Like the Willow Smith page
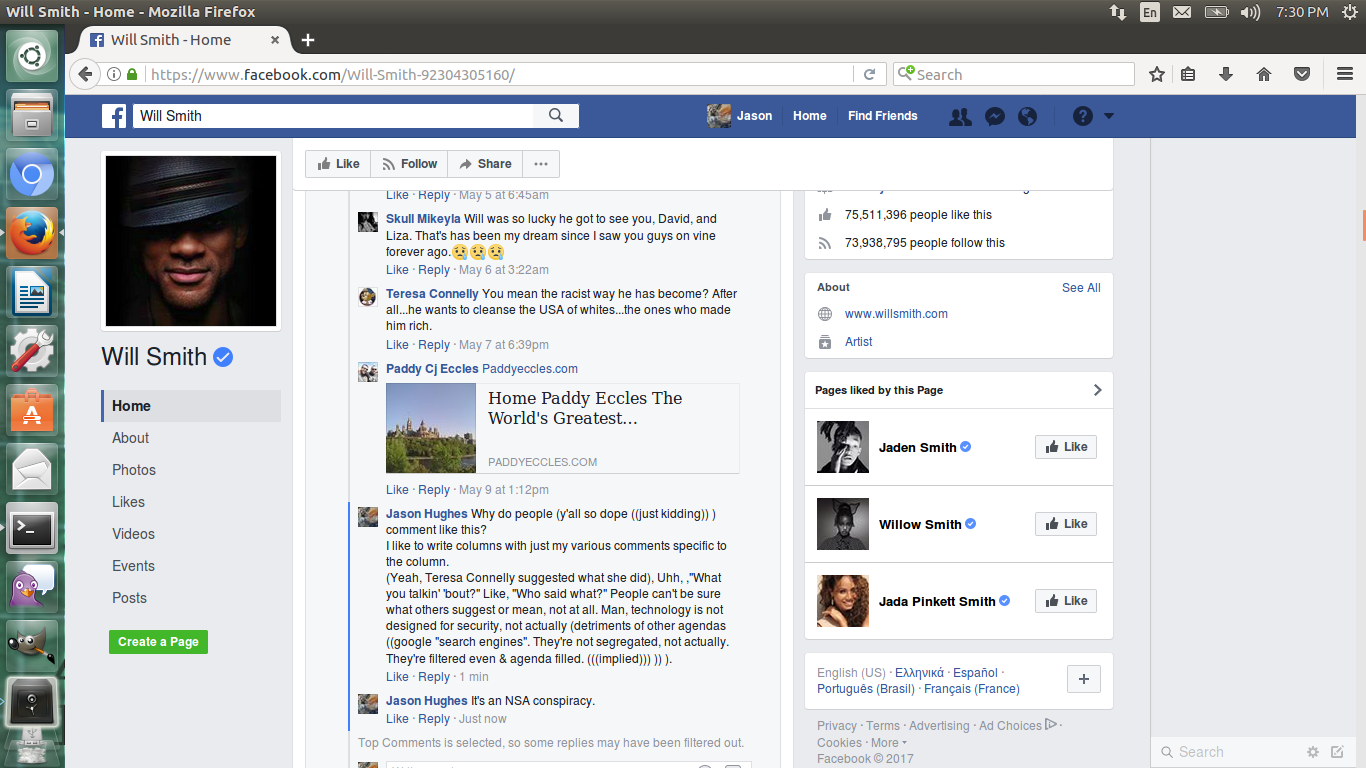The height and width of the screenshot is (768, 1366). pos(1066,524)
